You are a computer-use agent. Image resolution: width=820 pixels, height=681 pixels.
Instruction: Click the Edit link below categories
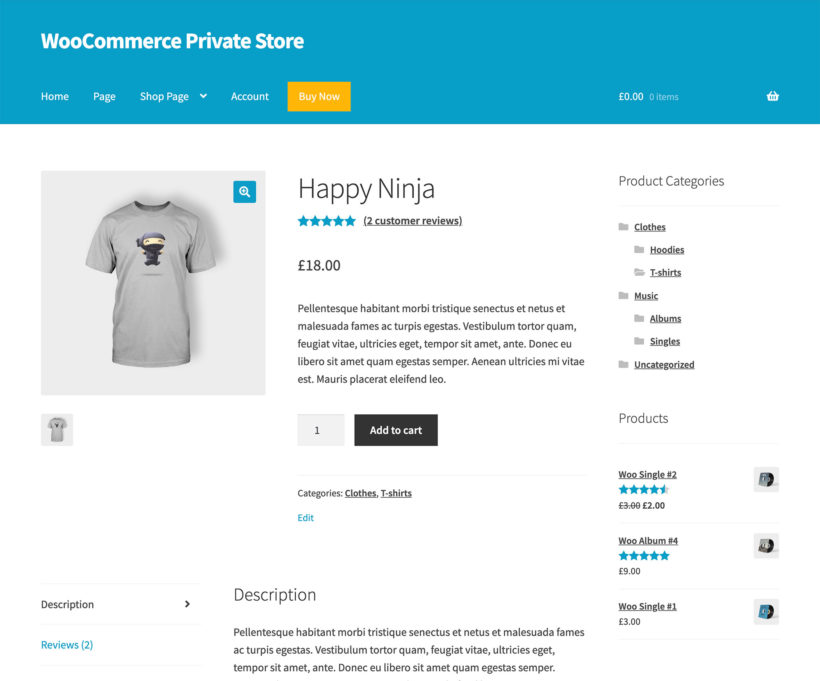[305, 518]
